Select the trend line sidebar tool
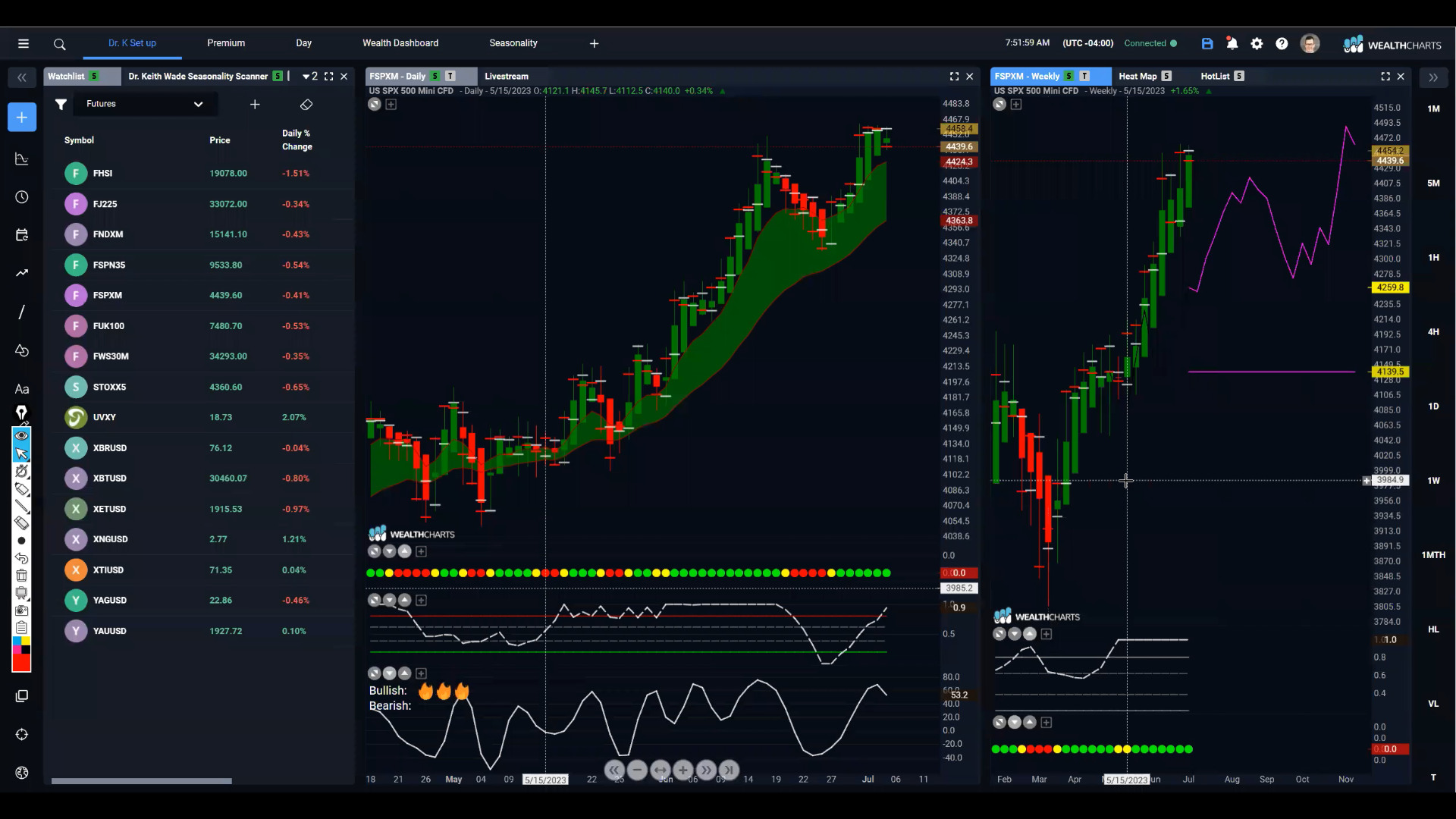Viewport: 1456px width, 819px height. (22, 273)
